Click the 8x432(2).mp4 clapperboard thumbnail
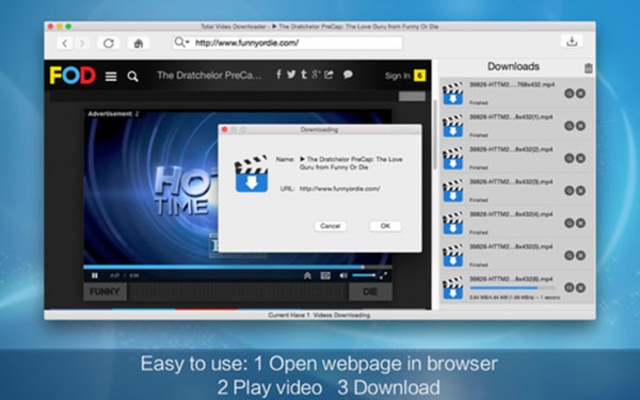Viewport: 640px width, 400px height. click(453, 158)
